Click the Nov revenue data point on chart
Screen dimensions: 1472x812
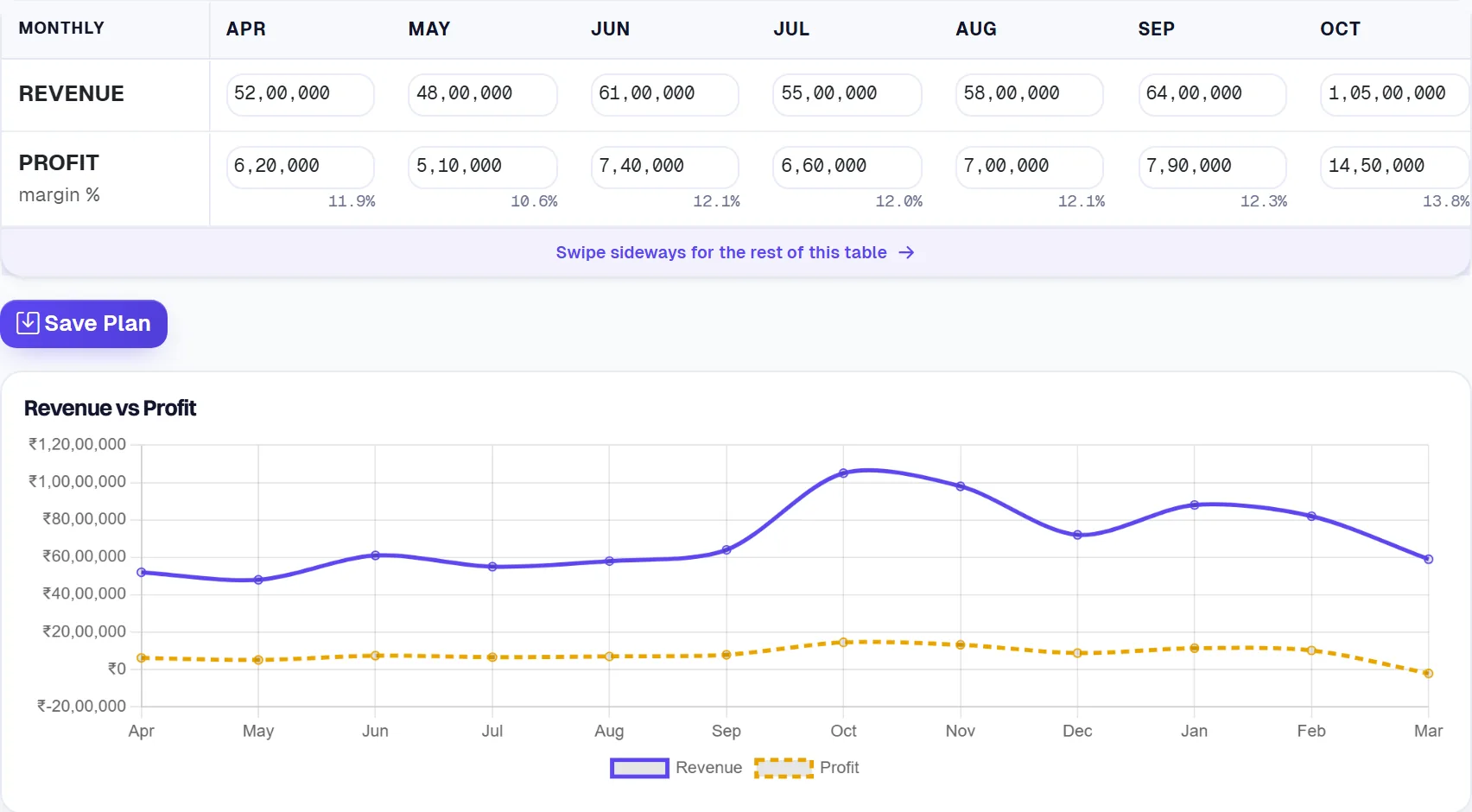961,486
